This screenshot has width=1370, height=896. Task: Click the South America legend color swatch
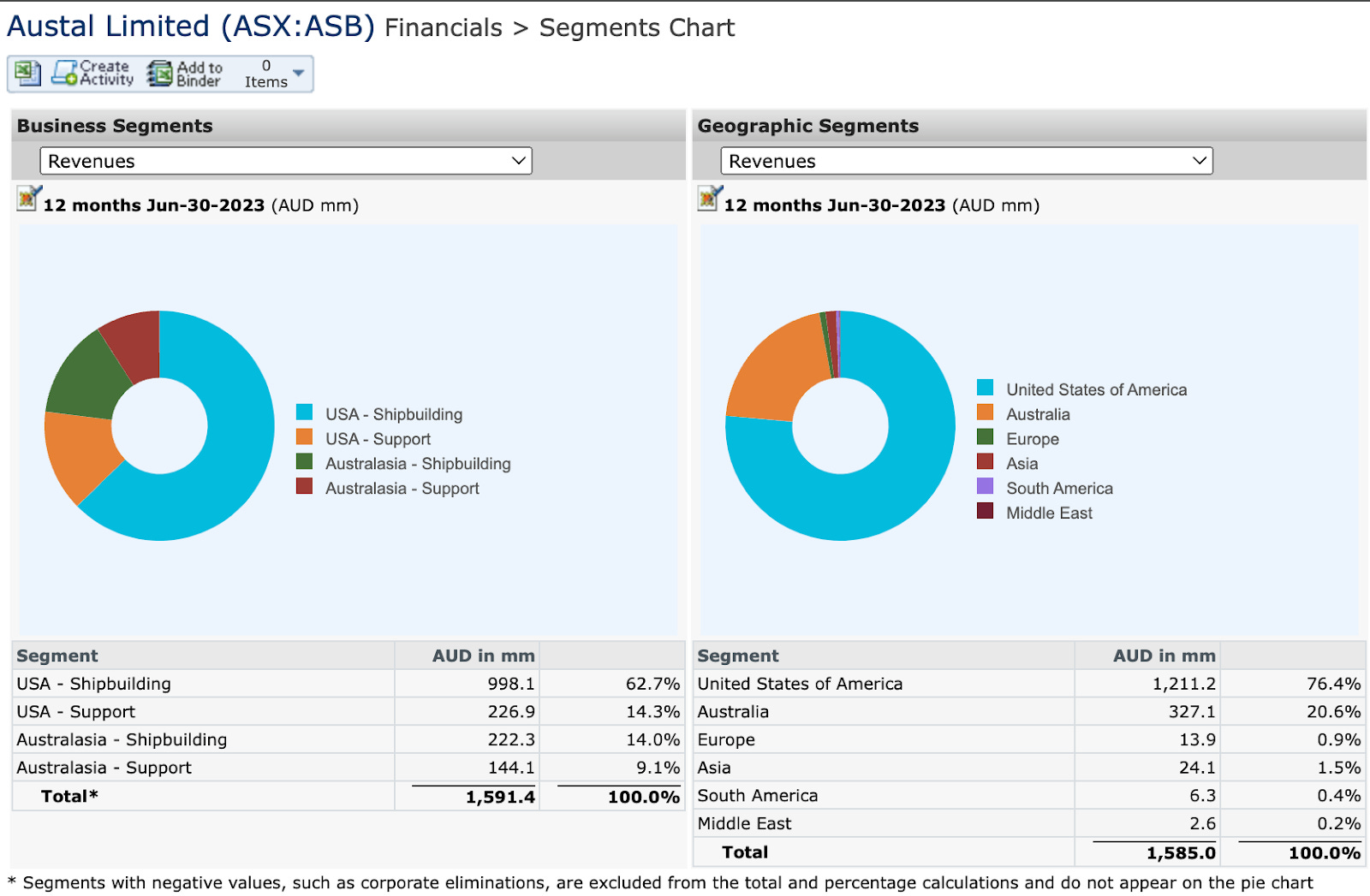pyautogui.click(x=986, y=486)
